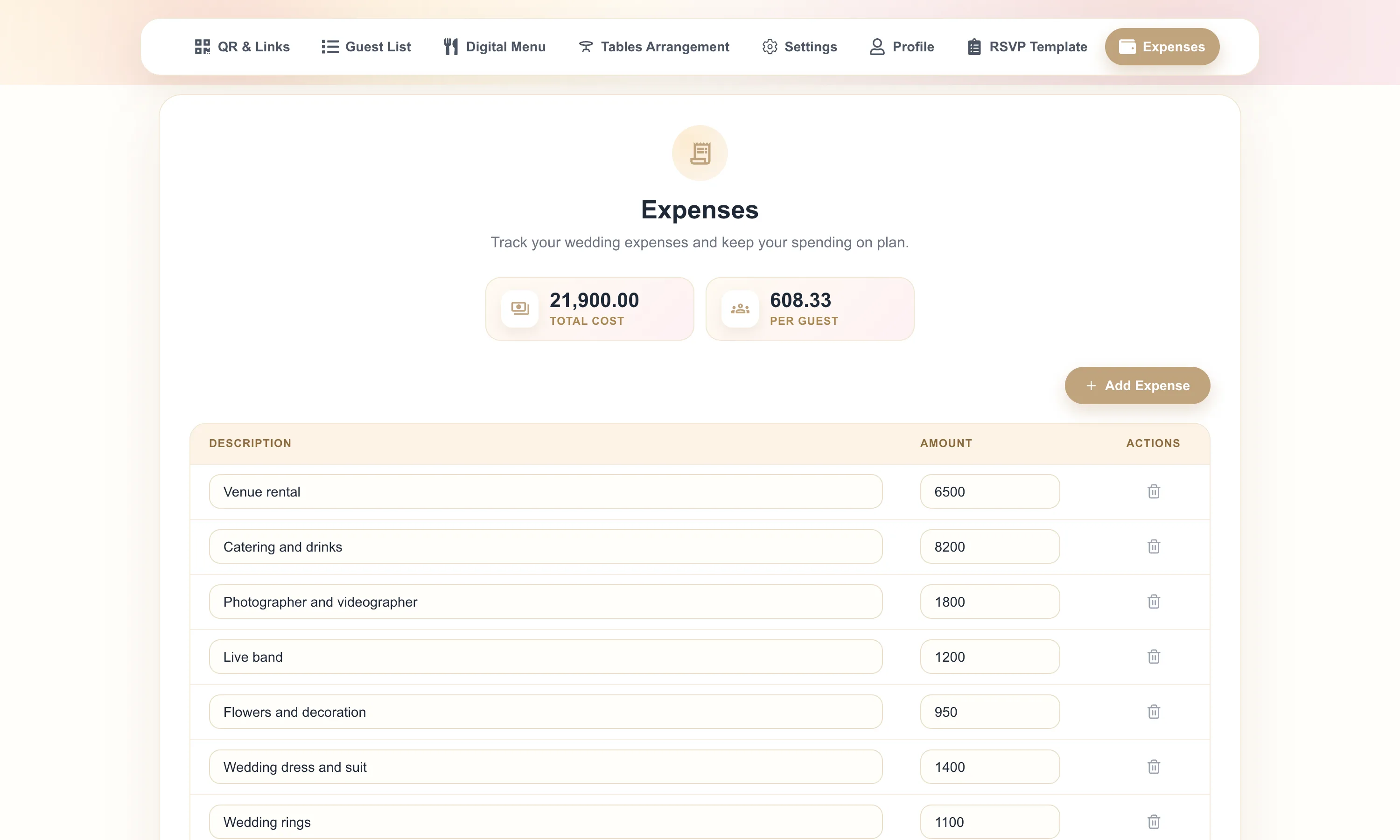Viewport: 1400px width, 840px height.
Task: Edit Photographer and videographer description
Action: 546,601
